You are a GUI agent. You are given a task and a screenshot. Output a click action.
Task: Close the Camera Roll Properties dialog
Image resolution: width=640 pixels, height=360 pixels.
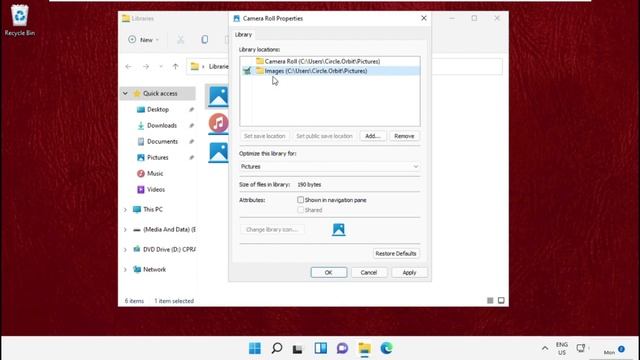click(x=424, y=18)
